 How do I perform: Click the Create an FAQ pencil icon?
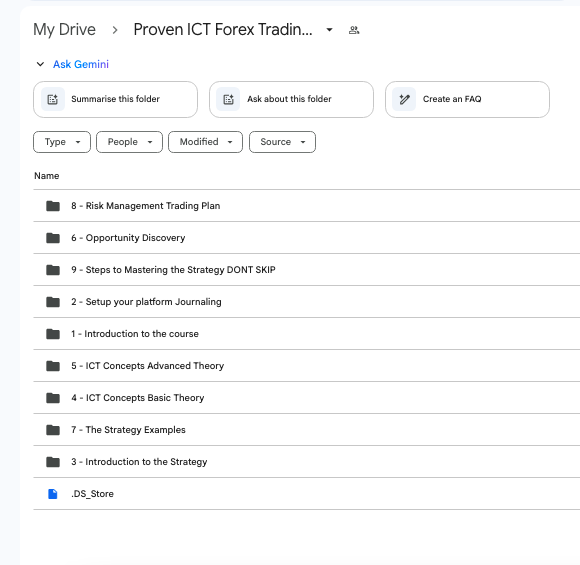coord(404,99)
